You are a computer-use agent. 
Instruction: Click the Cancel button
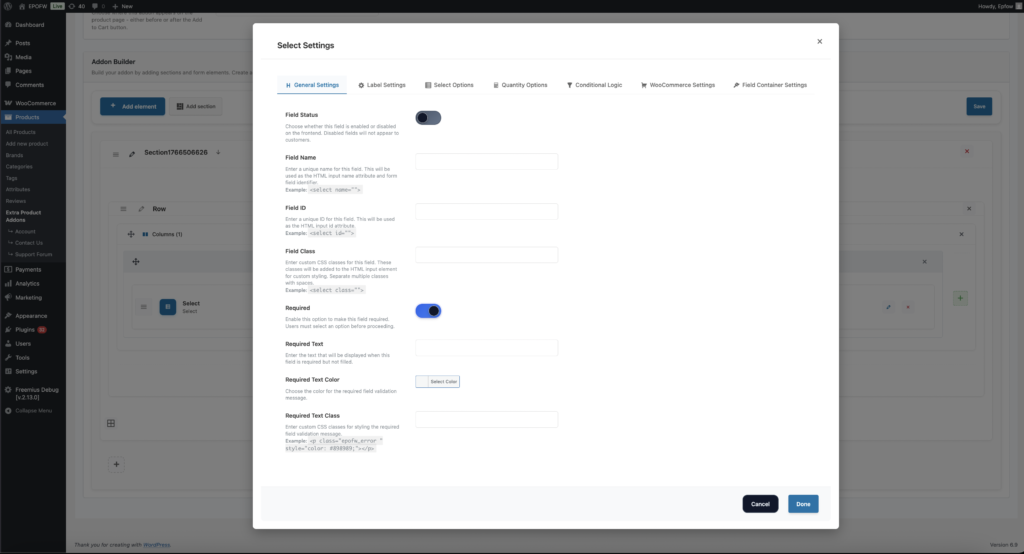point(760,504)
